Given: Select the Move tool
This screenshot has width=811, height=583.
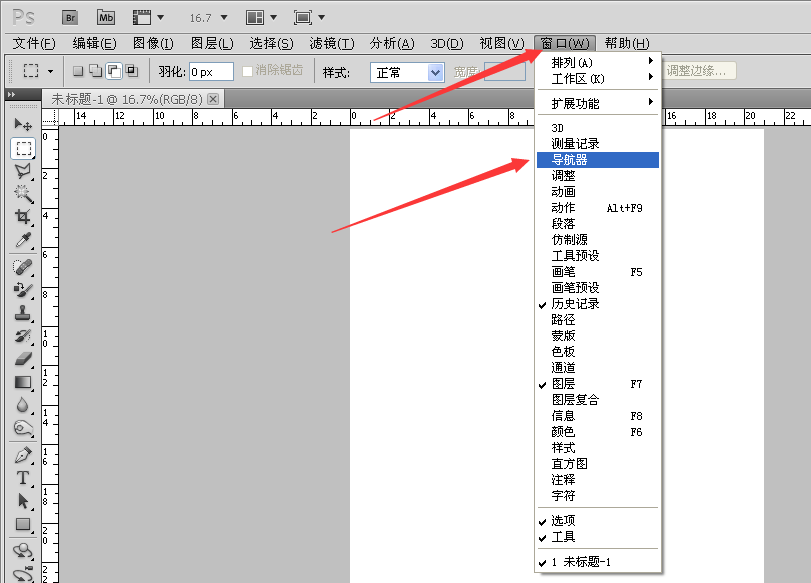Looking at the screenshot, I should coord(23,124).
